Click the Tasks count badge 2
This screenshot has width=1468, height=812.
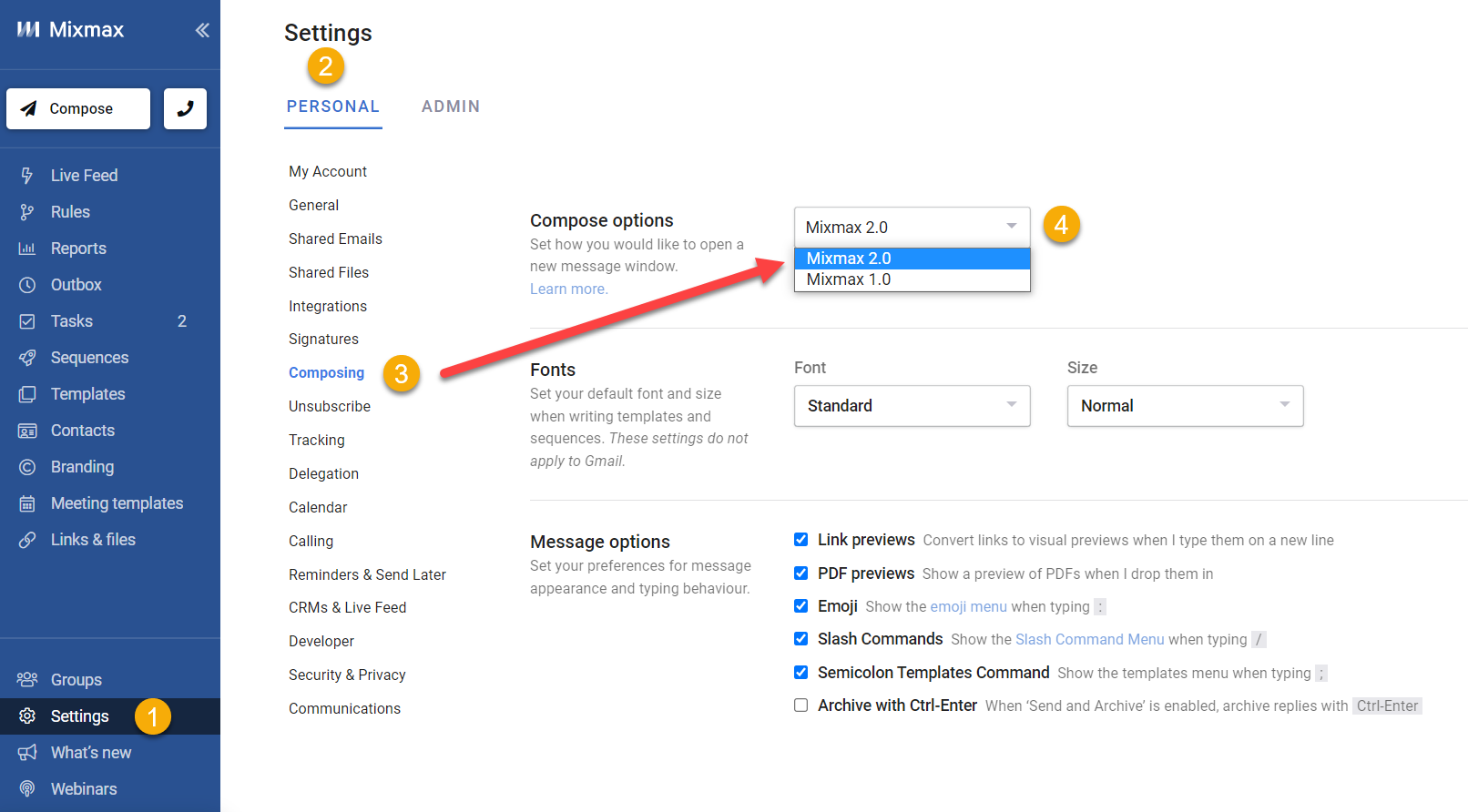(x=182, y=321)
